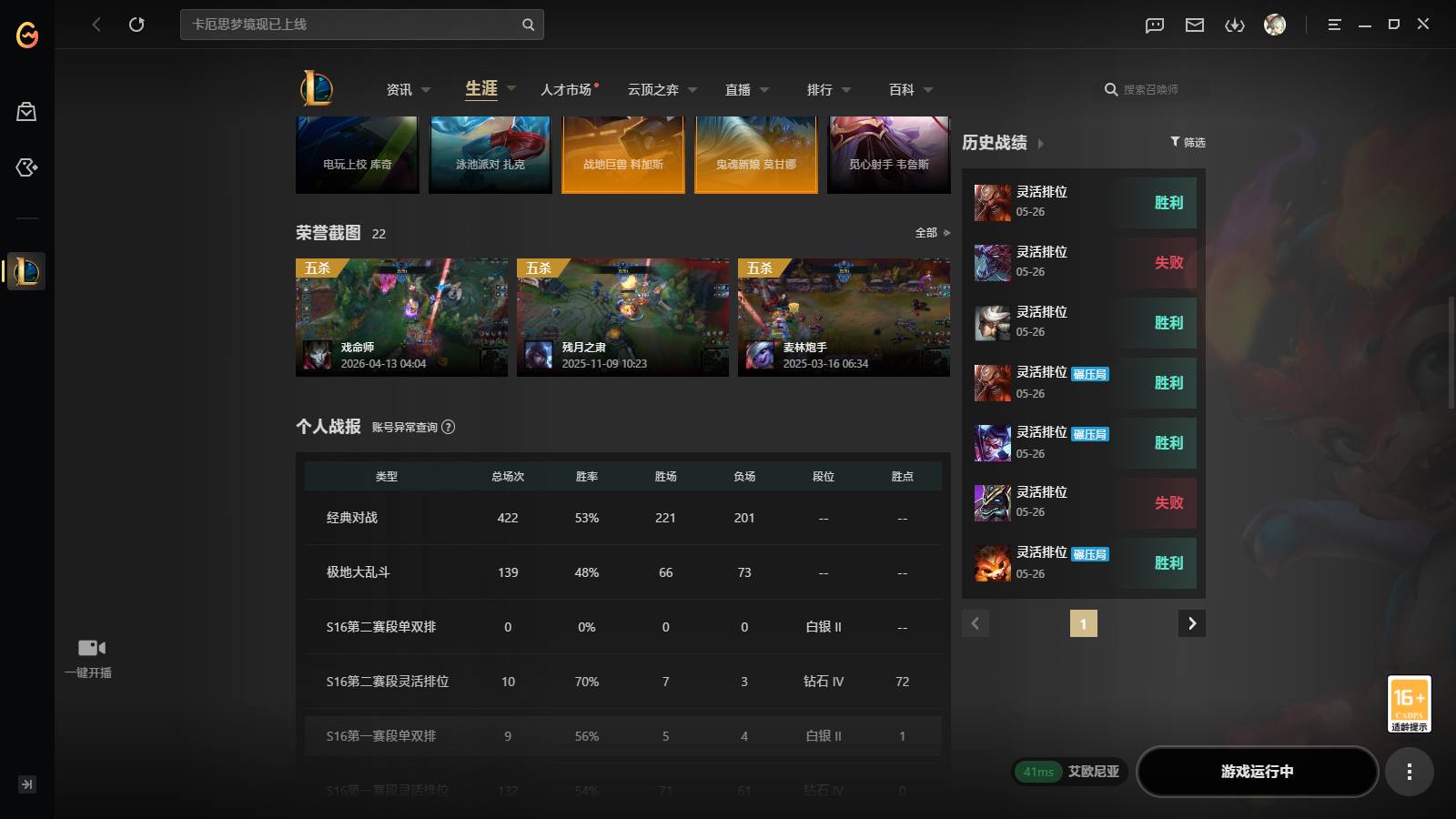Select match history page 1
The image size is (1456, 819).
pos(1083,623)
